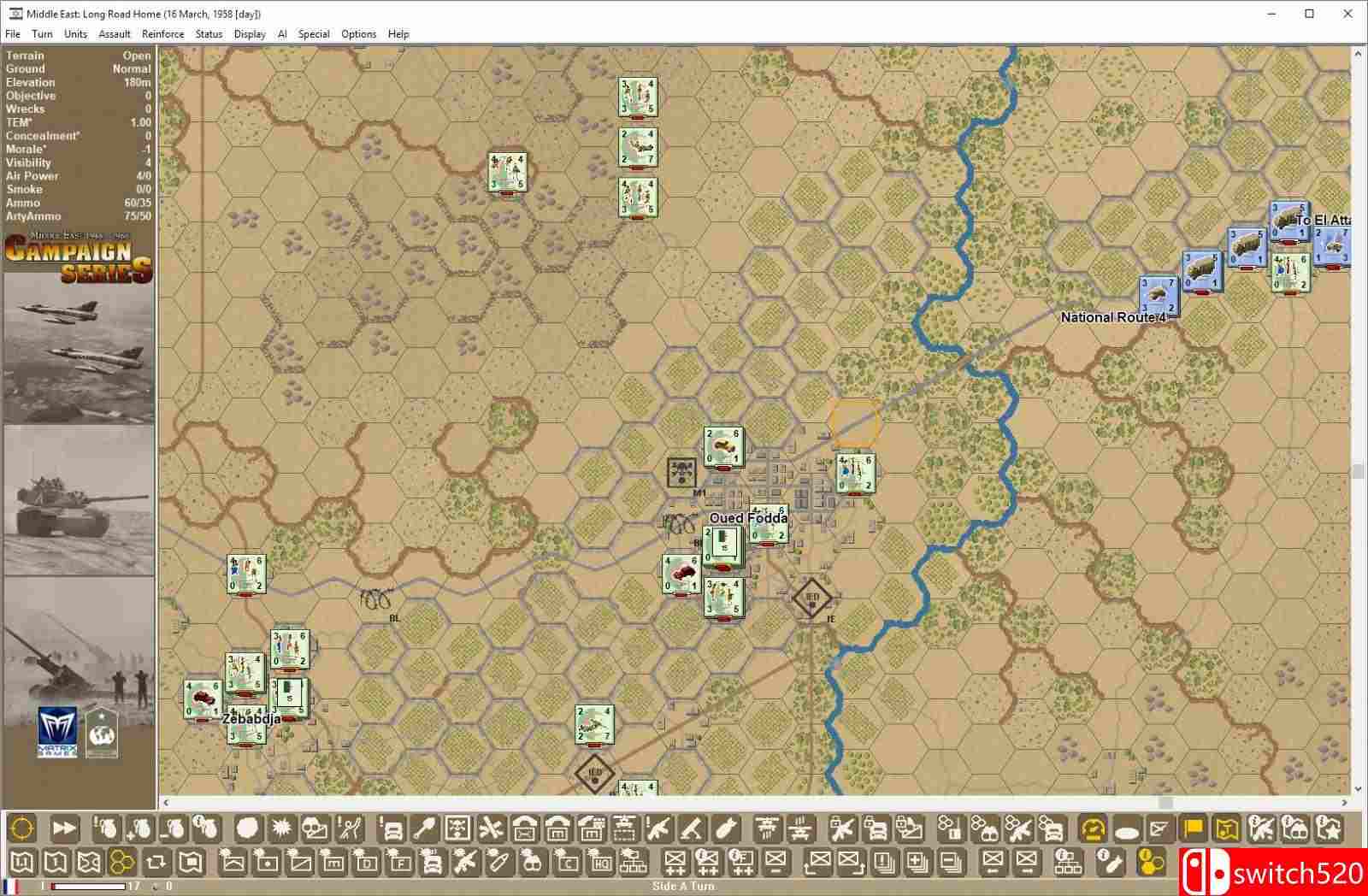Select the truck unit counter on National Route 4
1368x896 pixels.
click(x=1159, y=295)
